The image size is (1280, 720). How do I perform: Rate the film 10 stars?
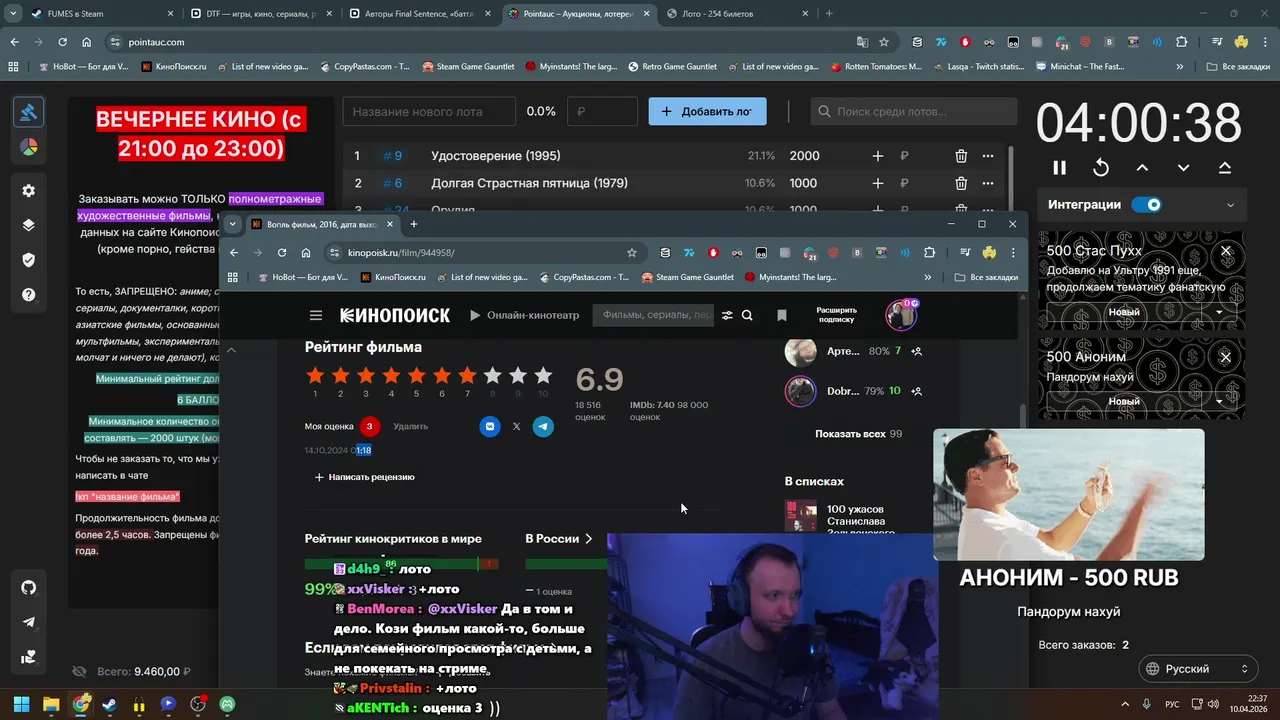tap(543, 376)
